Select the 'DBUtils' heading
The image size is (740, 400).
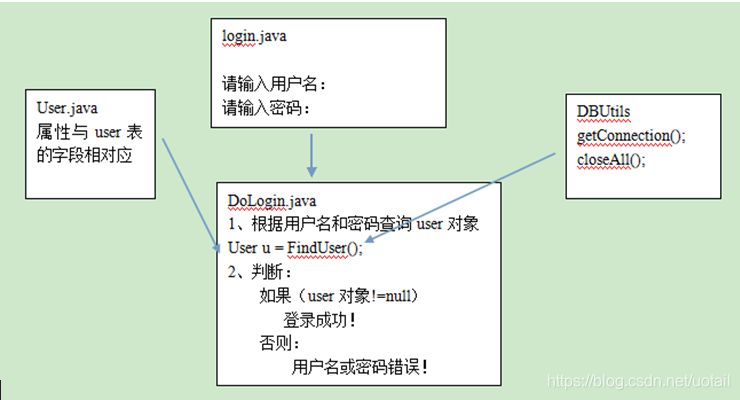[x=603, y=112]
